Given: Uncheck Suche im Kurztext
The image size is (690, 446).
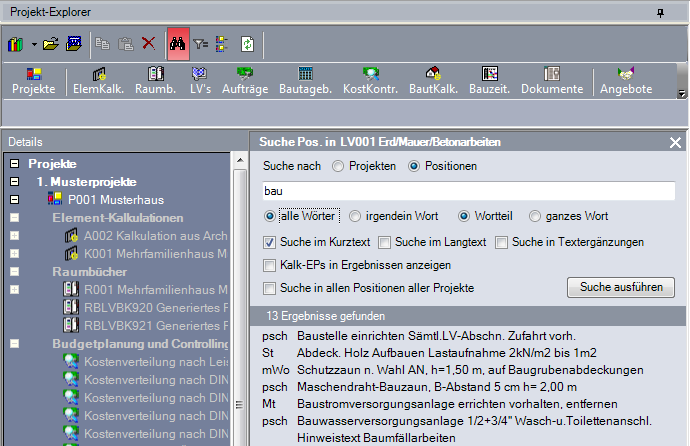Looking at the screenshot, I should coord(270,241).
